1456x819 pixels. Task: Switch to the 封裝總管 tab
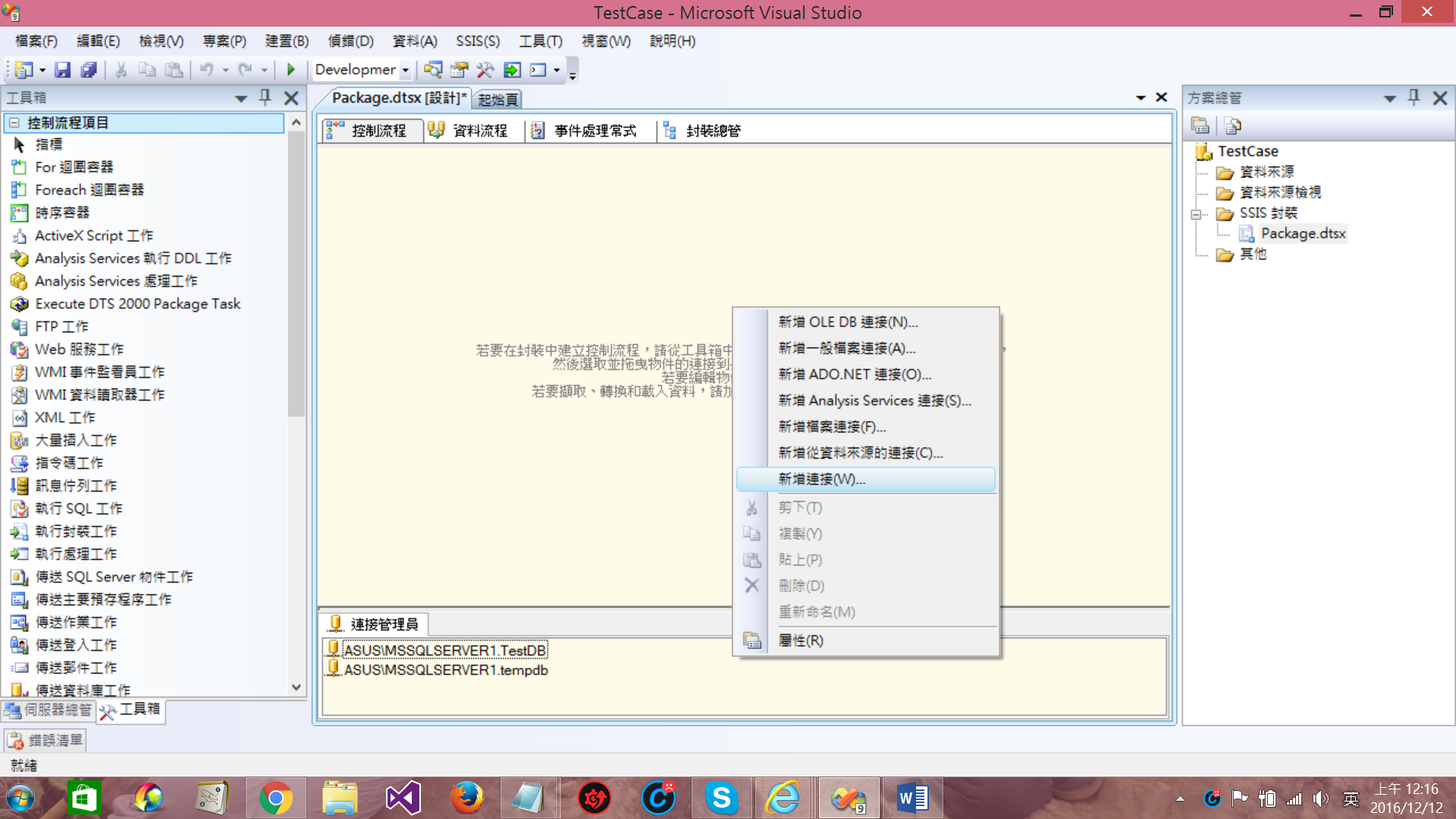tap(704, 130)
